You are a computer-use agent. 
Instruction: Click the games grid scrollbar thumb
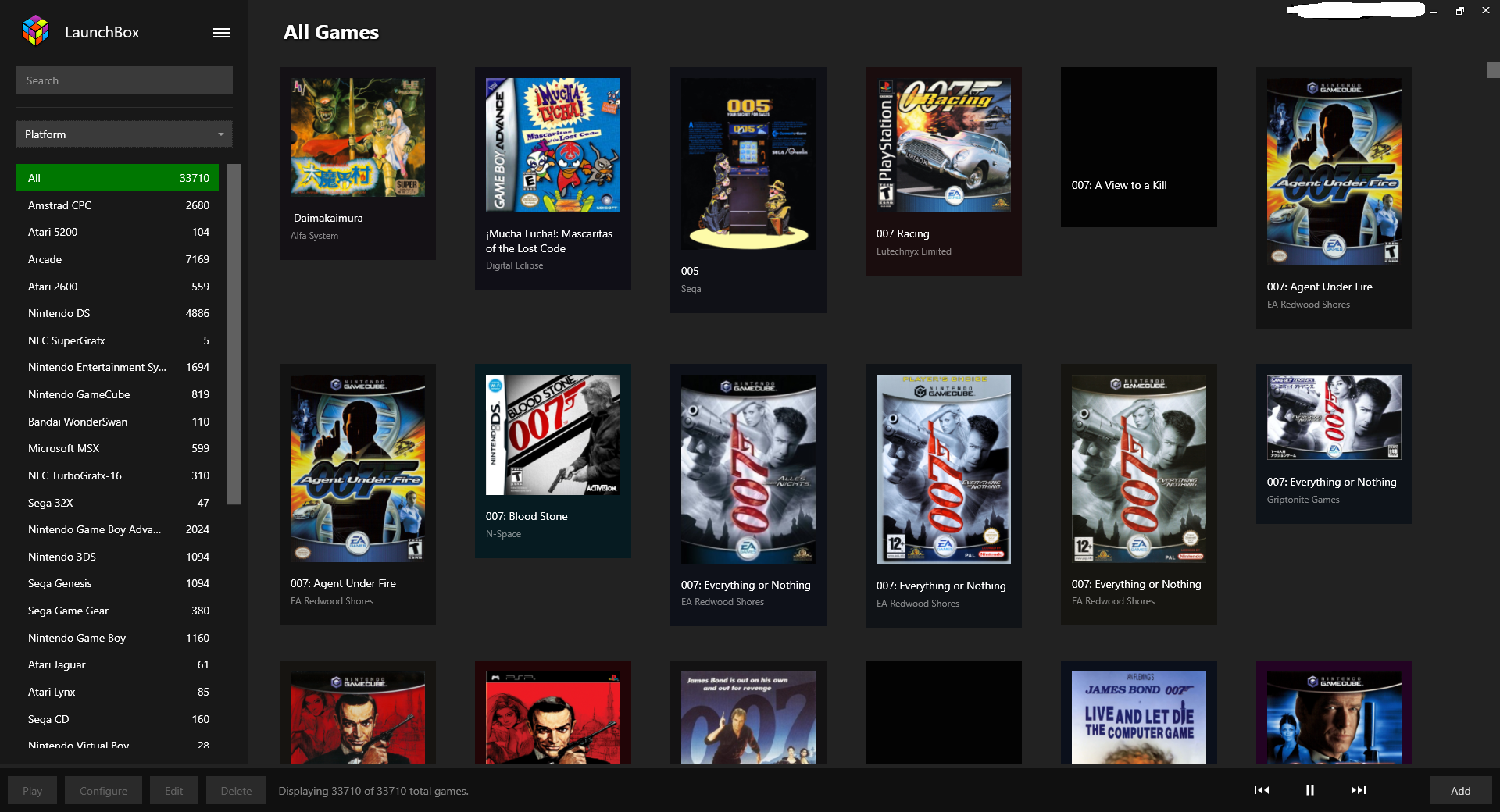1493,70
